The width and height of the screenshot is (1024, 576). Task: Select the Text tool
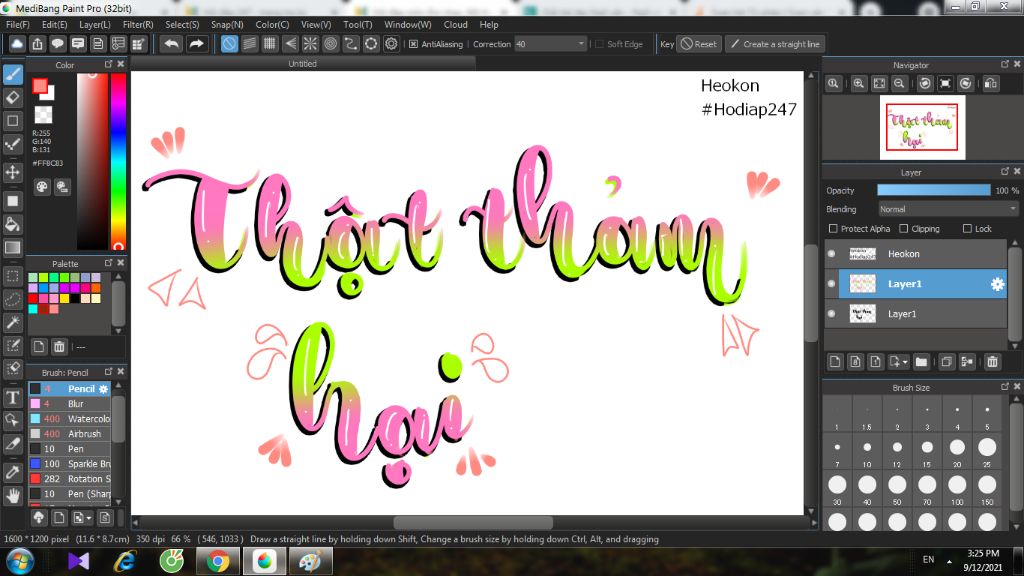[12, 397]
